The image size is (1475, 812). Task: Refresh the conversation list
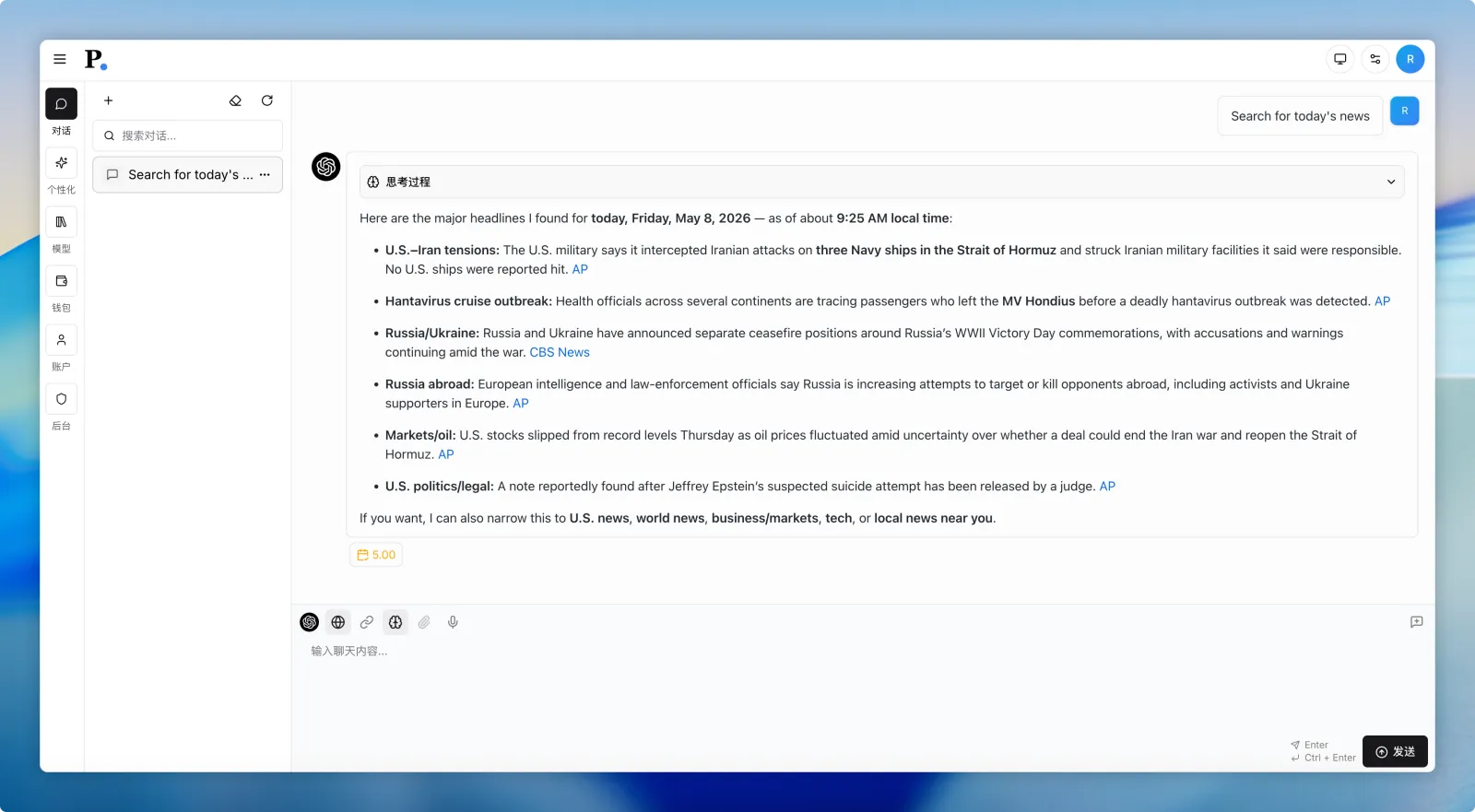267,100
